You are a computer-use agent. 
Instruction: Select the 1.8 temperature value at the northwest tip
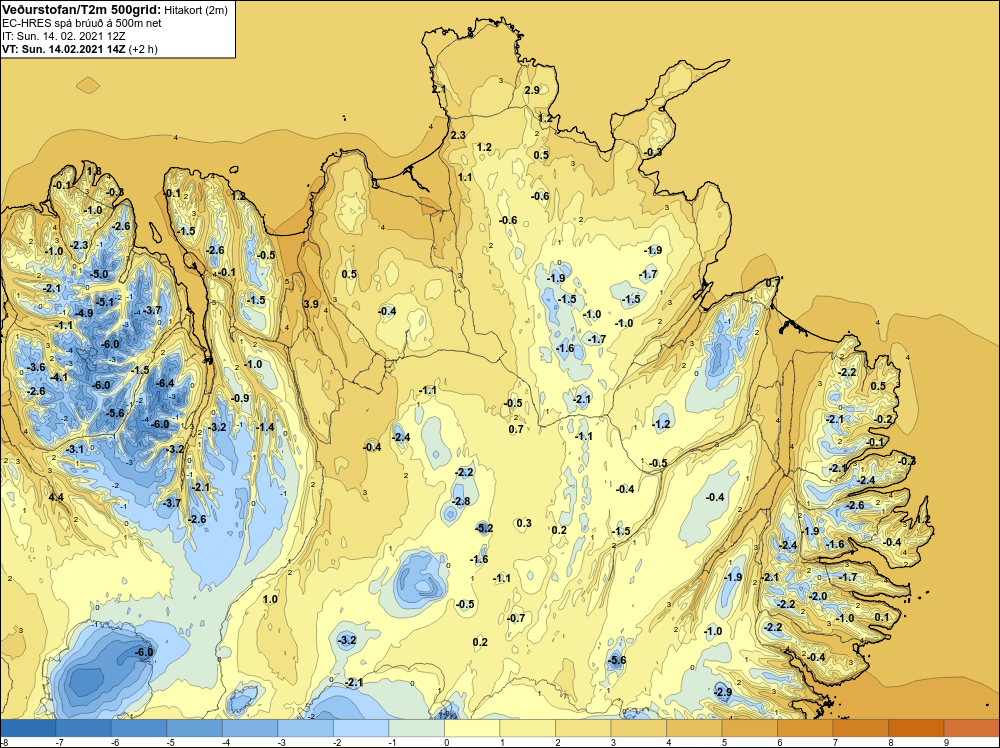(x=94, y=170)
